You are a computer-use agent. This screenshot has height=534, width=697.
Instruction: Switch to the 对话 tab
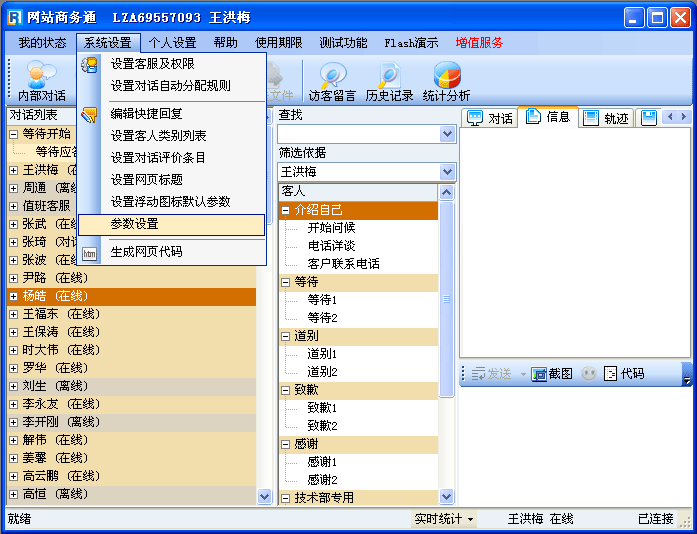click(490, 118)
